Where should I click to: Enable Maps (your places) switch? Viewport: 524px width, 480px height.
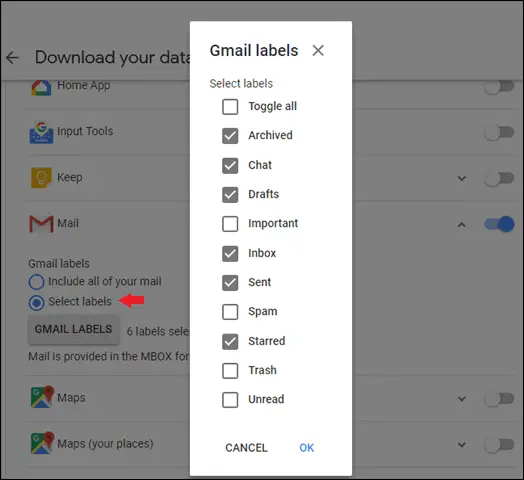(499, 445)
